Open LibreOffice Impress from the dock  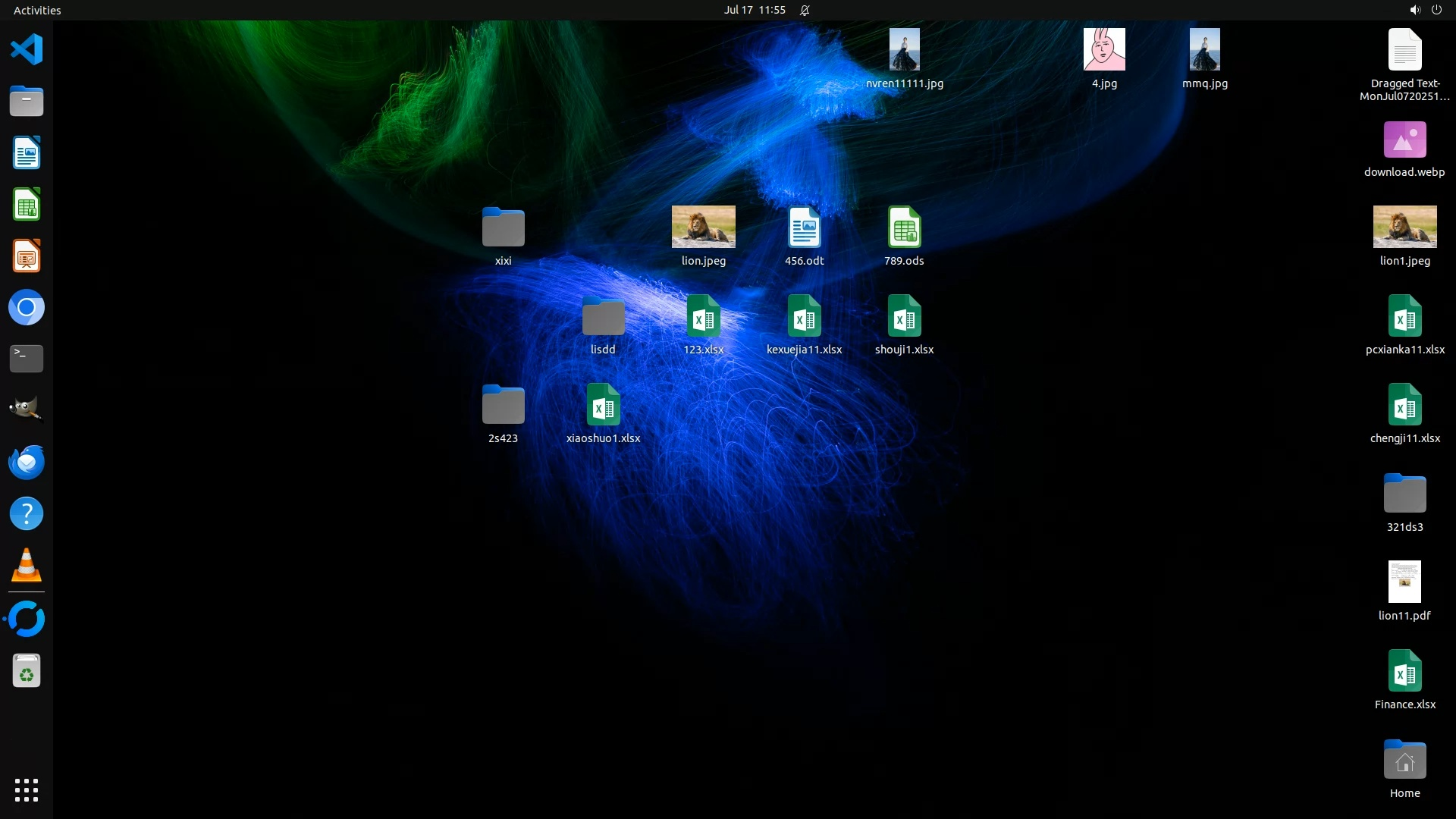(x=27, y=256)
